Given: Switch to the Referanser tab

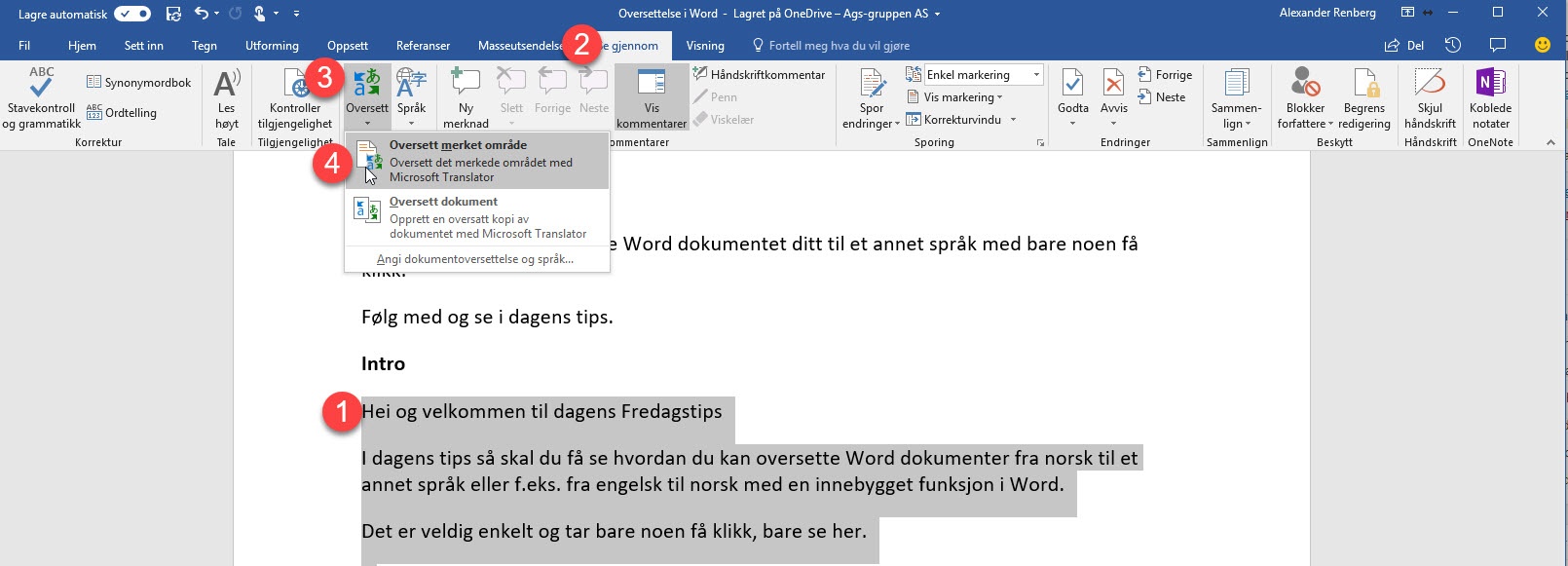Looking at the screenshot, I should tap(423, 46).
